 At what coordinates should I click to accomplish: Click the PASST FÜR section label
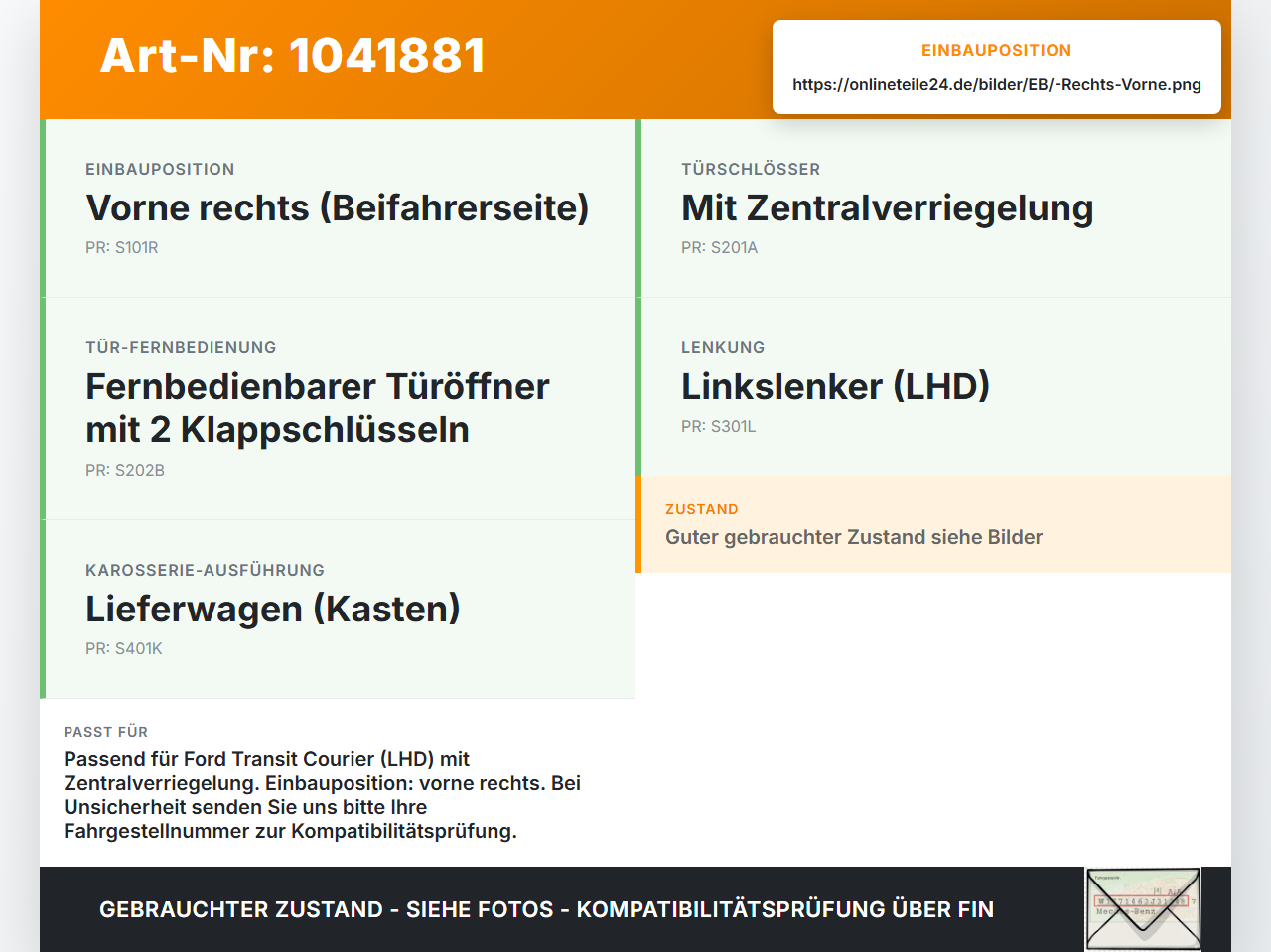(106, 732)
